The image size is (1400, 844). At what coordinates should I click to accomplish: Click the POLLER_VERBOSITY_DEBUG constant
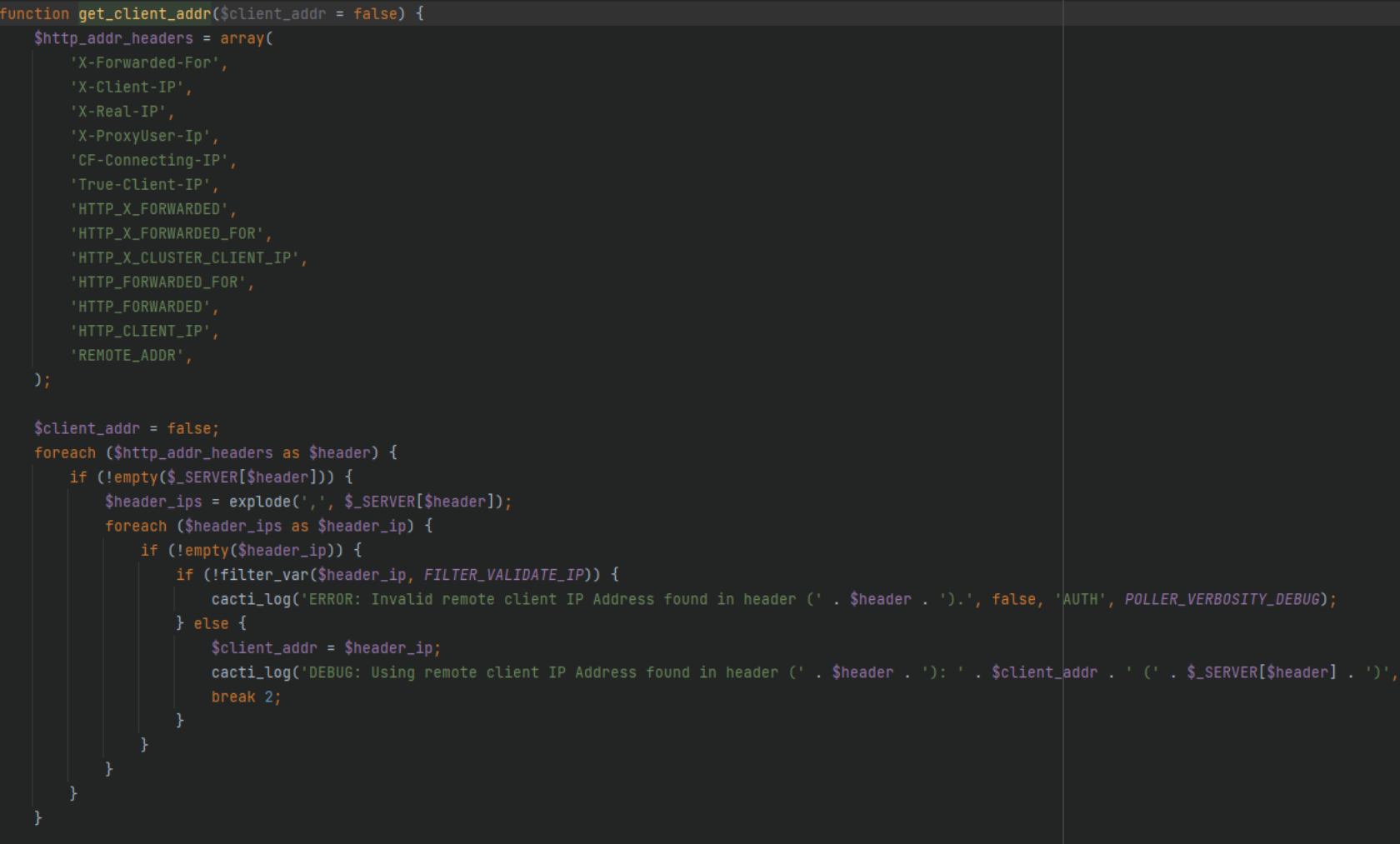pos(1222,599)
